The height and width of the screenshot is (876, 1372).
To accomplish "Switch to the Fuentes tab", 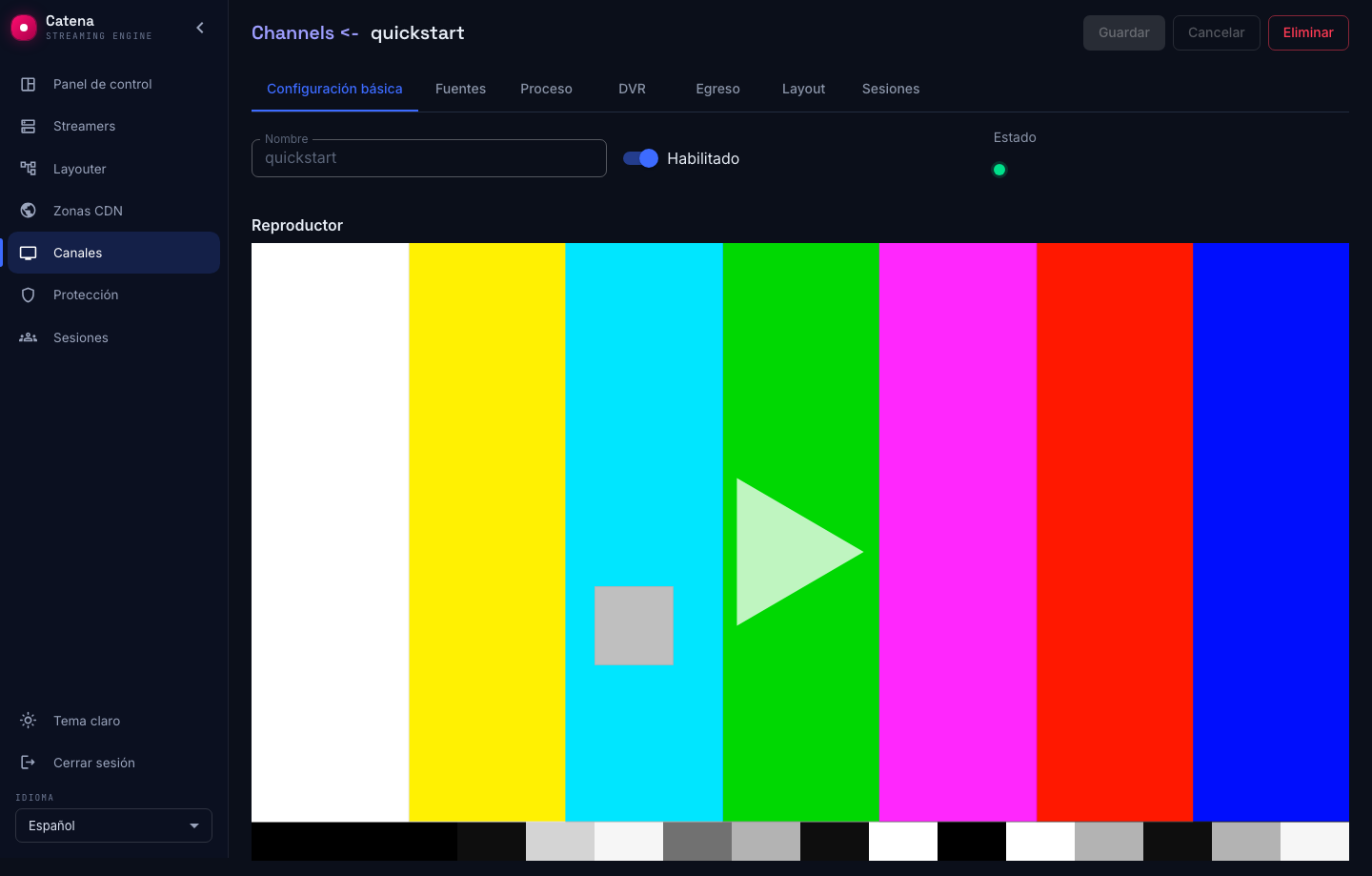I will click(460, 89).
